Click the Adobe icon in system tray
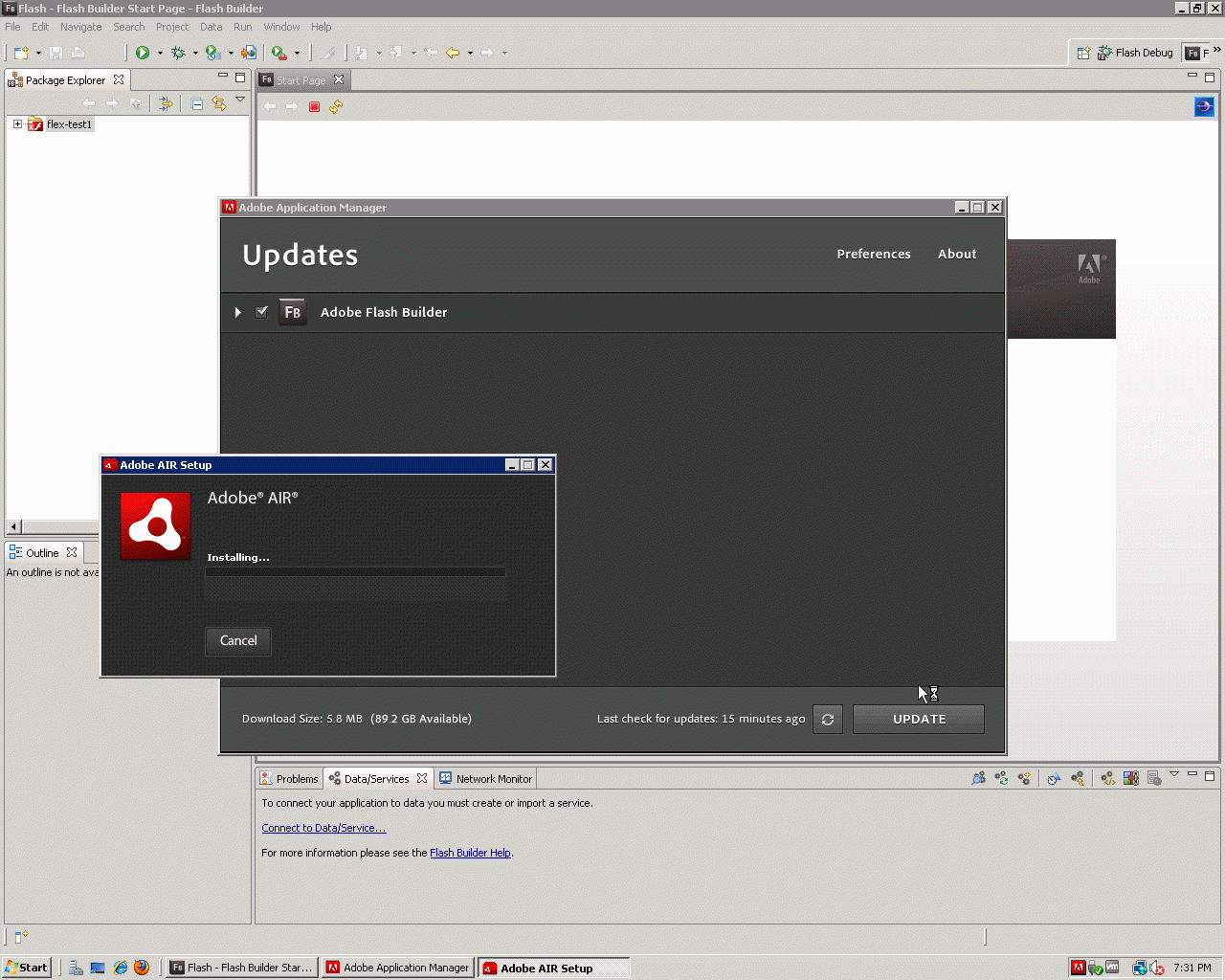 click(1079, 968)
